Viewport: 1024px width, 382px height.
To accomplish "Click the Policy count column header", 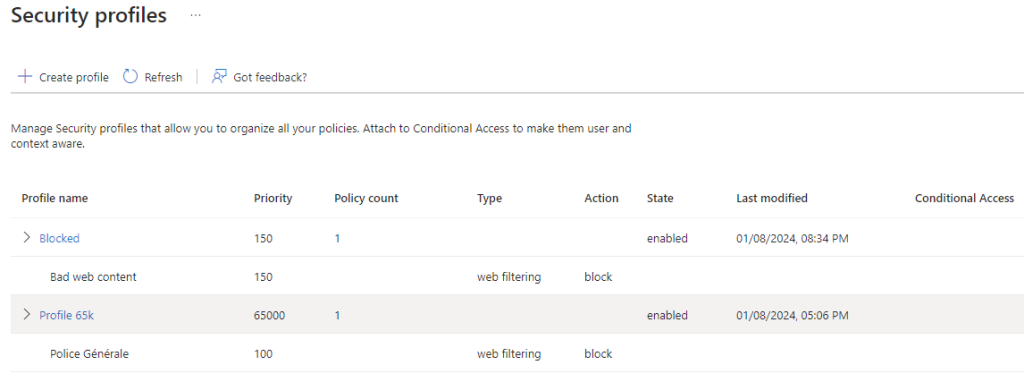I will point(366,198).
